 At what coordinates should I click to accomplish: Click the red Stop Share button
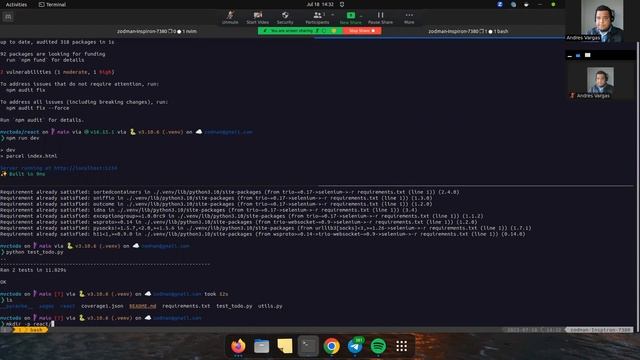tap(362, 31)
